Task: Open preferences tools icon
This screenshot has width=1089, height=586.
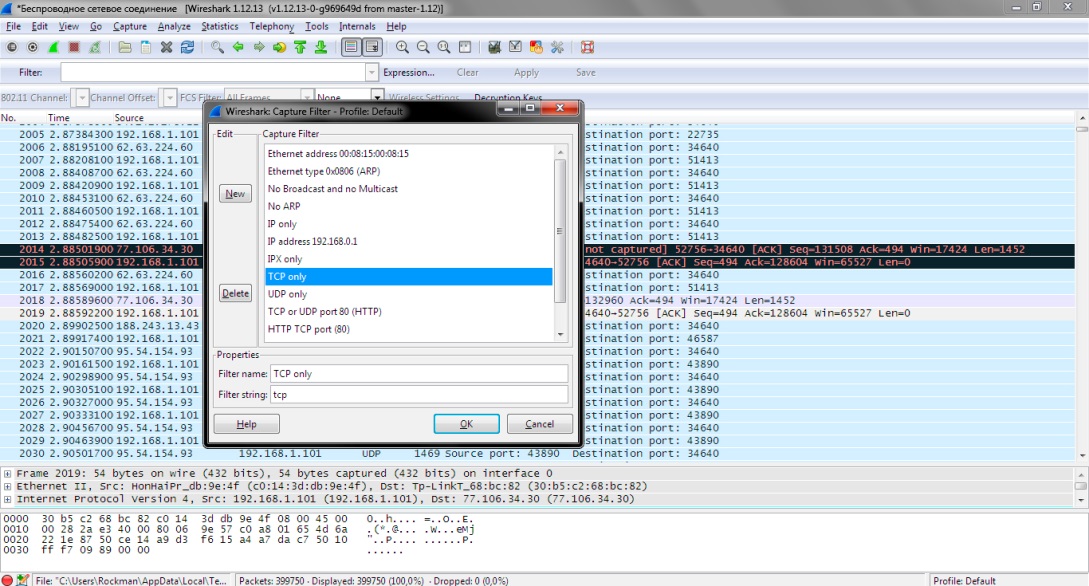Action: pos(557,47)
